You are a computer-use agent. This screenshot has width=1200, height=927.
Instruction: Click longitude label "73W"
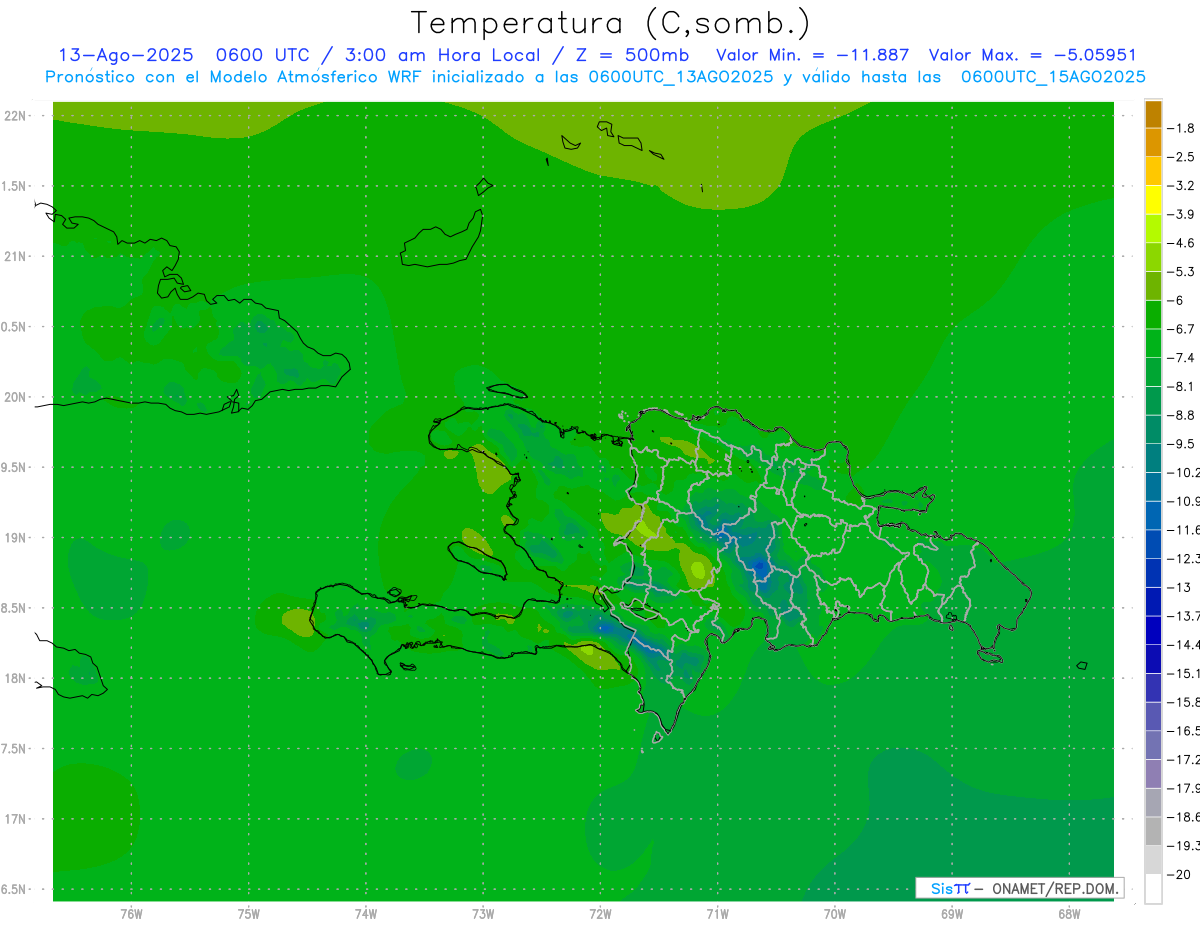click(x=483, y=914)
